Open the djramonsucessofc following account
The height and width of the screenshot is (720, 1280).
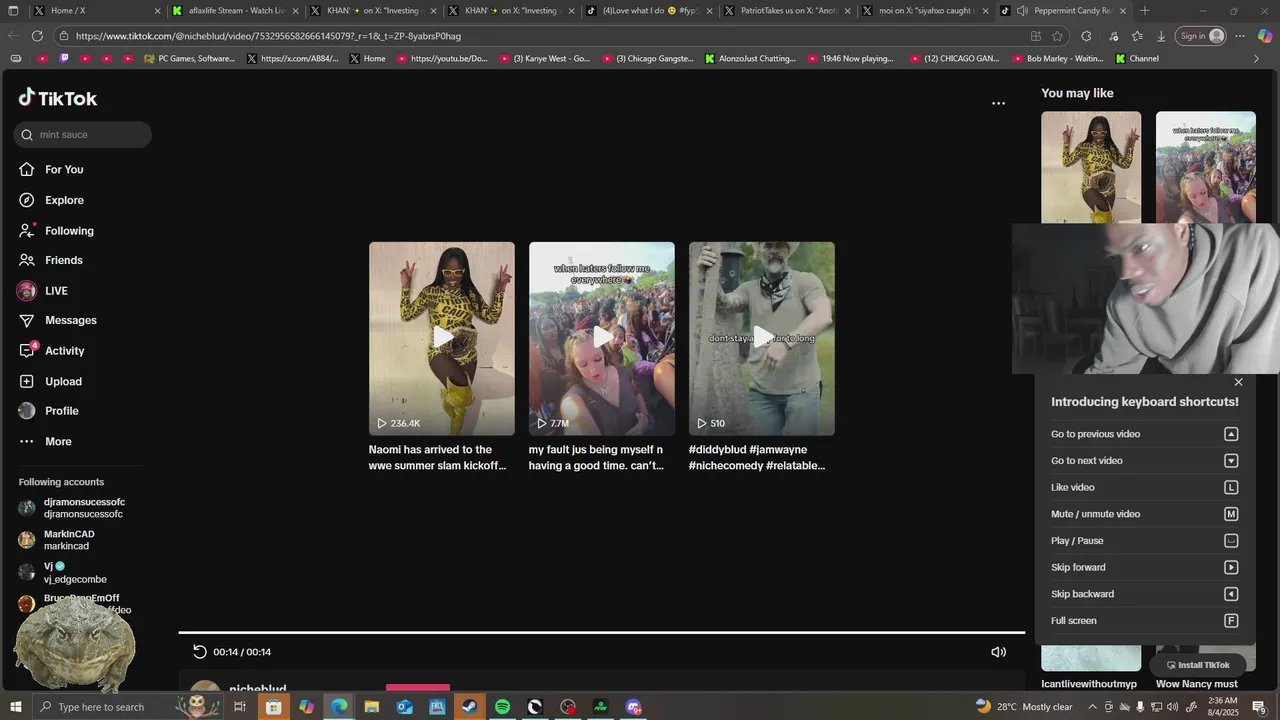(x=84, y=508)
